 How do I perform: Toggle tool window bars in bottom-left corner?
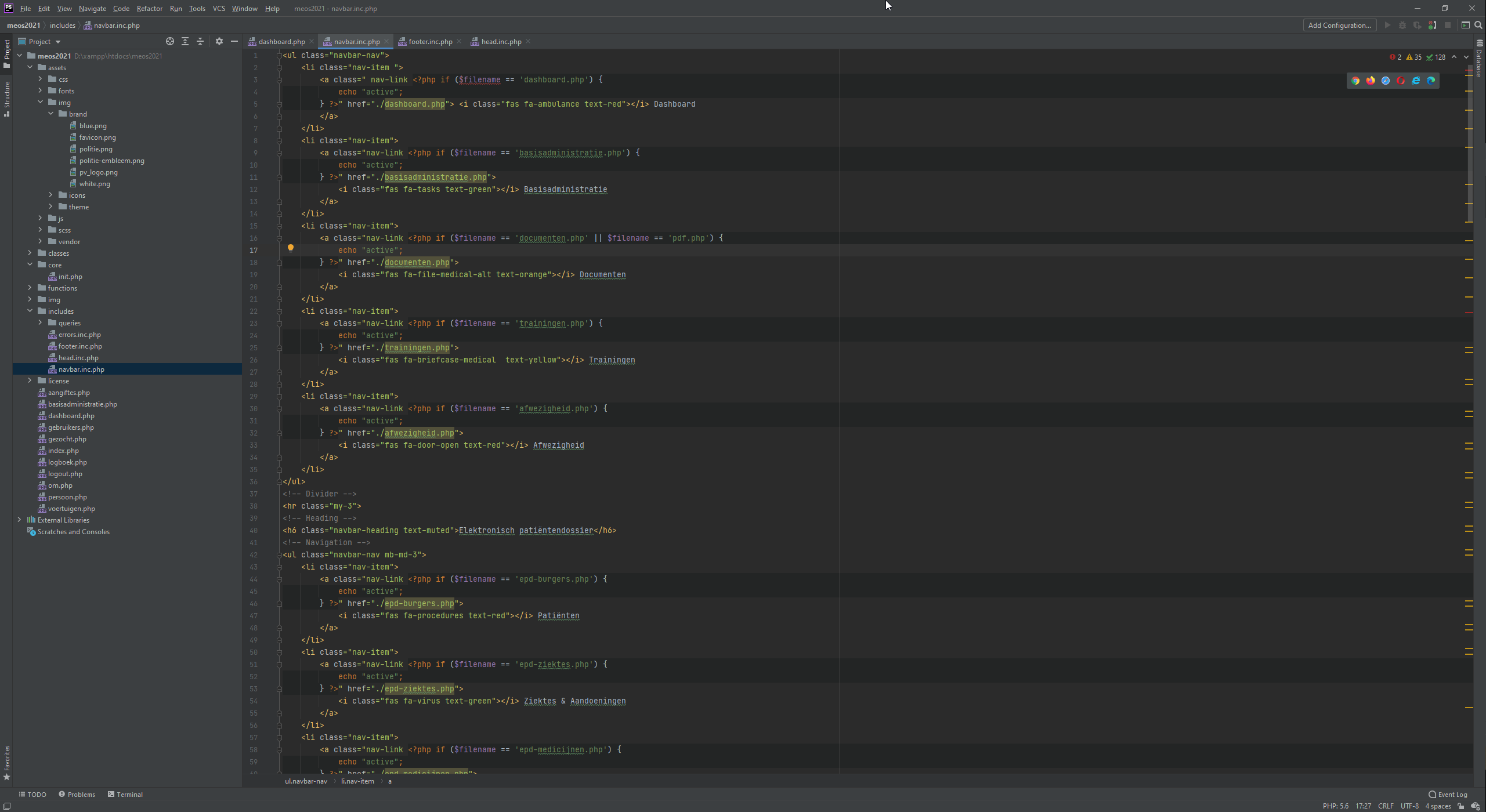[6, 806]
